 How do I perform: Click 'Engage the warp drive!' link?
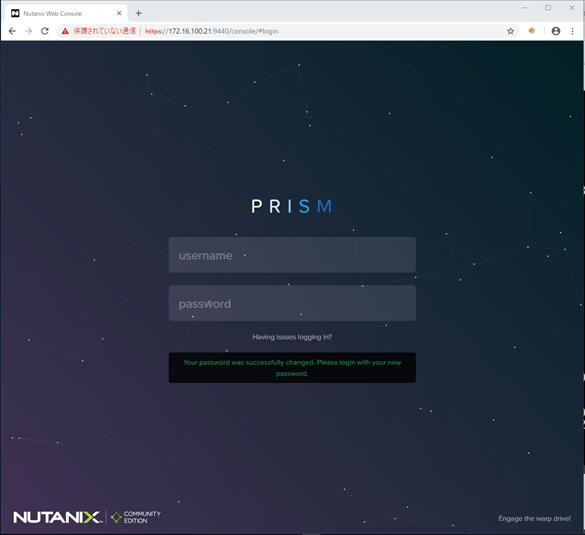534,518
